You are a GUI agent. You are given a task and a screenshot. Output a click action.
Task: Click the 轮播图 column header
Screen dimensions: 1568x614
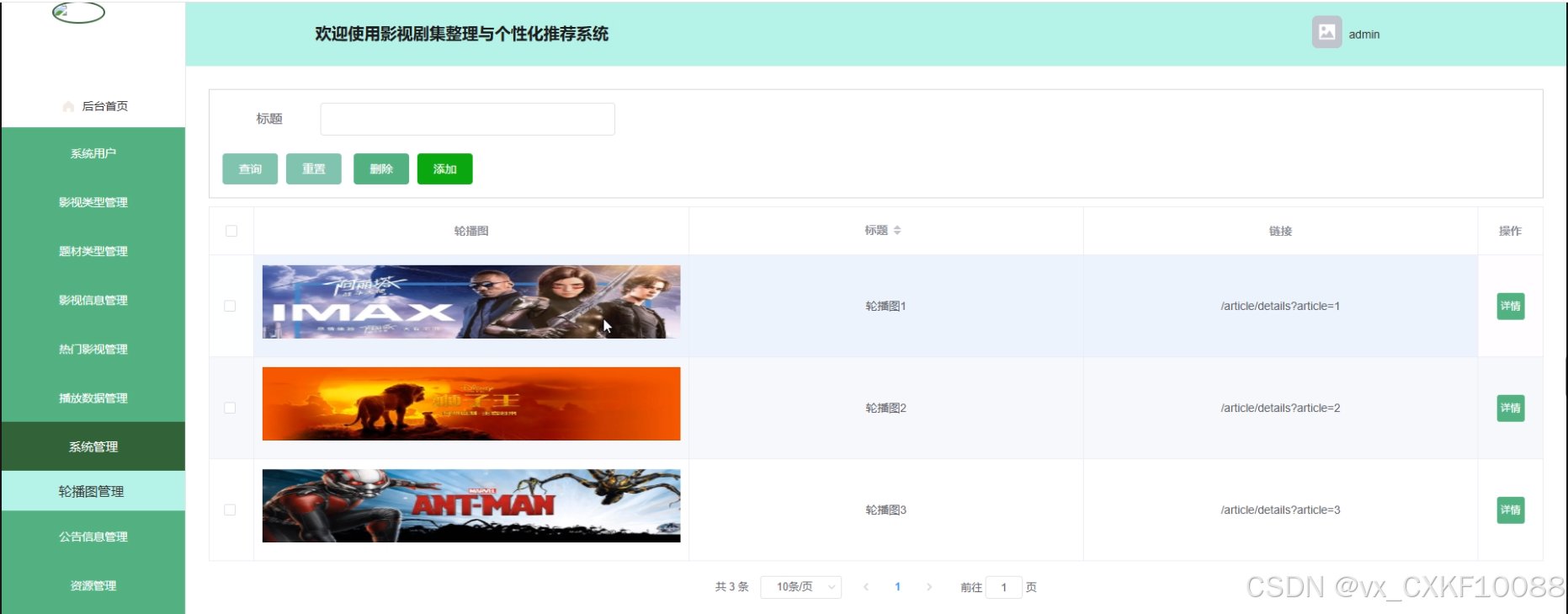pos(471,231)
